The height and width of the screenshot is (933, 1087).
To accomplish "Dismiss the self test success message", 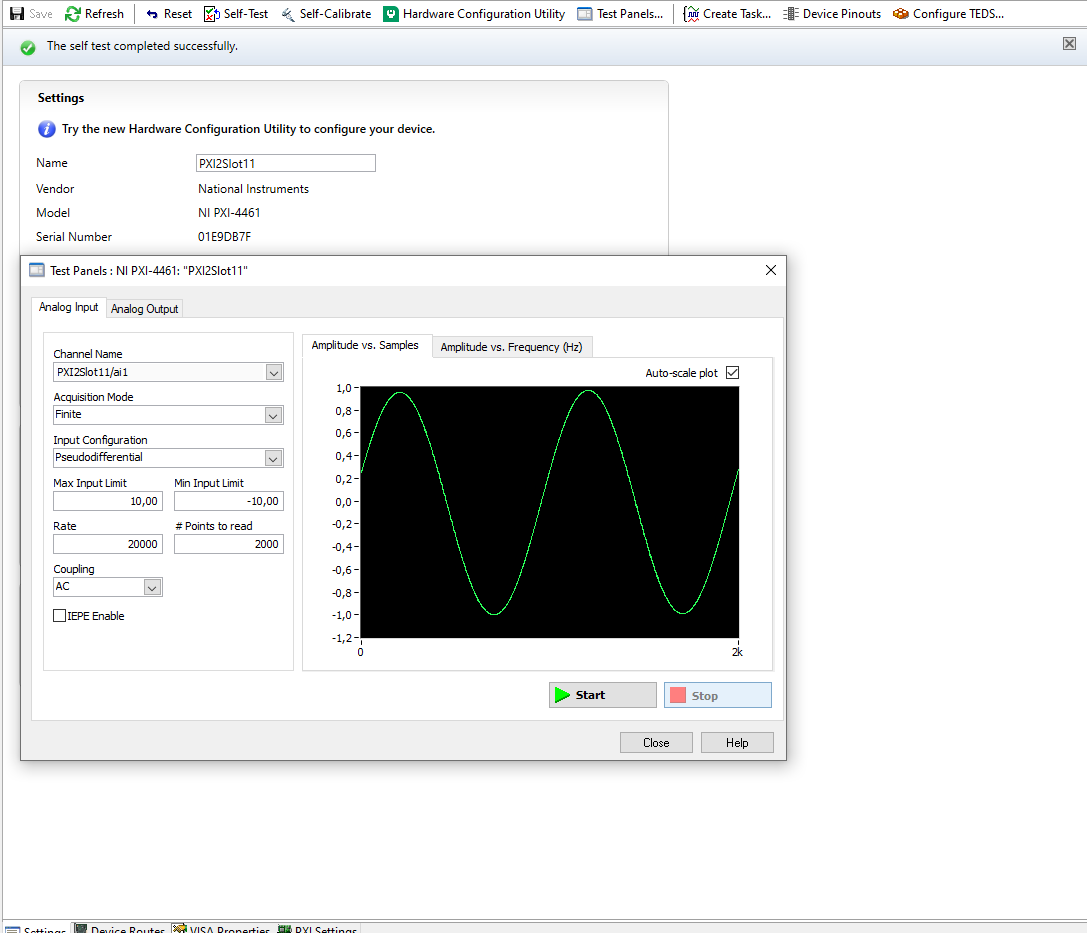I will pos(1070,44).
